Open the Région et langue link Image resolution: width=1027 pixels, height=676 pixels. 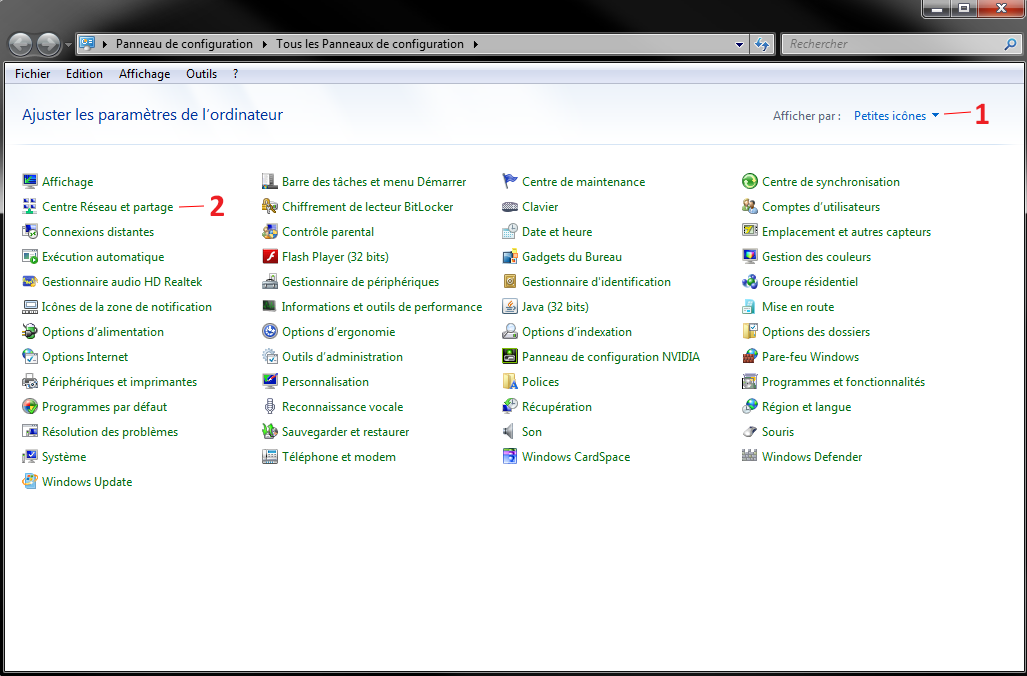coord(806,407)
